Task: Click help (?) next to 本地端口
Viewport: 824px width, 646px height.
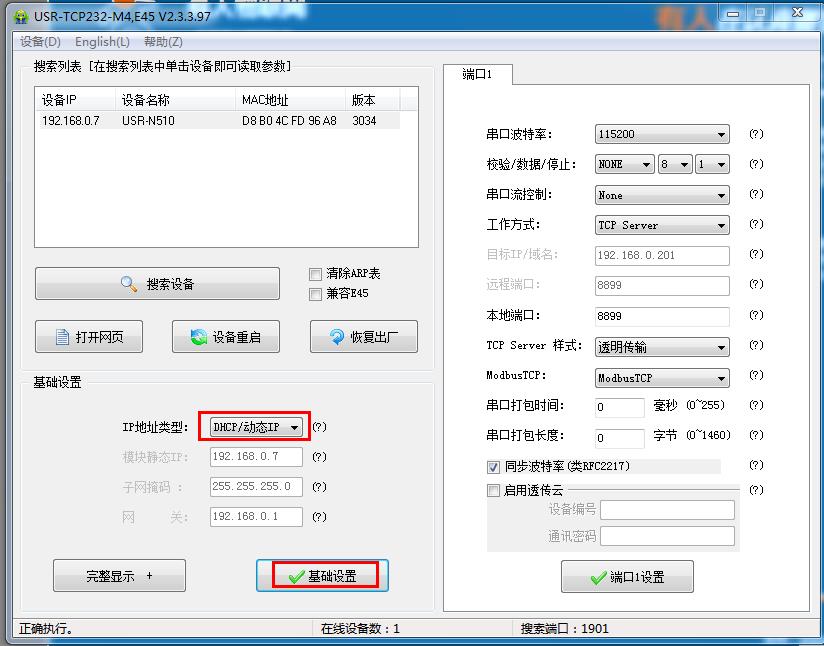Action: (x=756, y=315)
